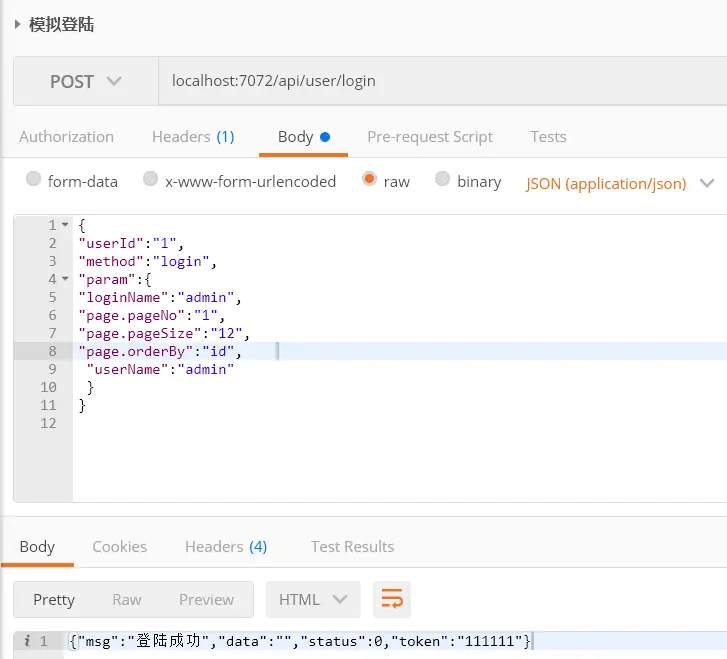Open the request Headers (1) tab
The width and height of the screenshot is (727, 659).
193,137
